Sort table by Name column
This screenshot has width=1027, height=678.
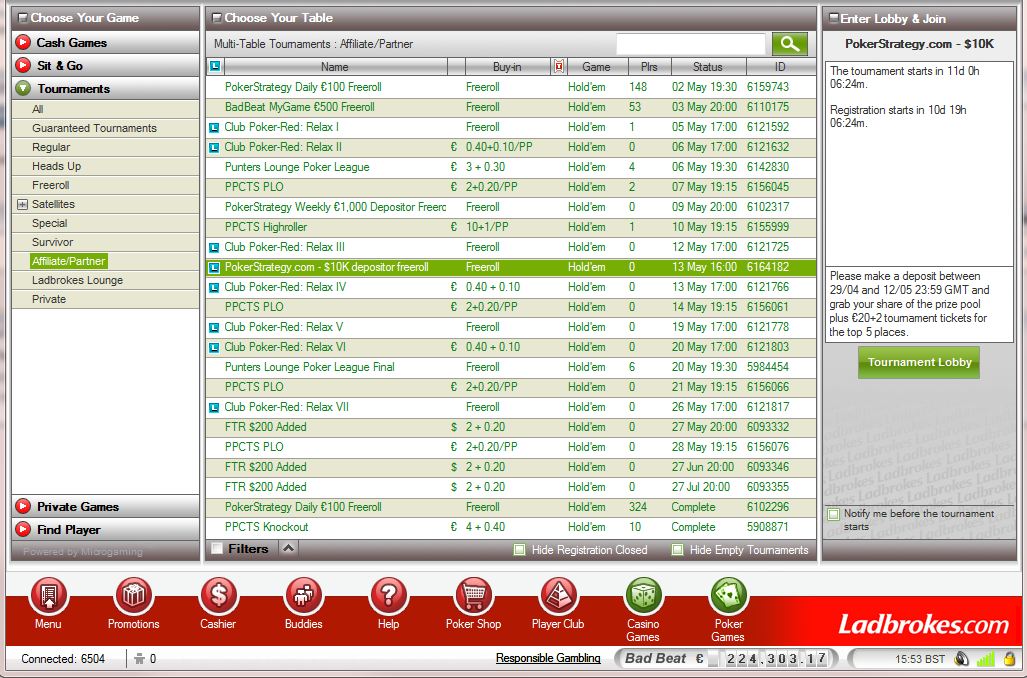click(x=335, y=66)
